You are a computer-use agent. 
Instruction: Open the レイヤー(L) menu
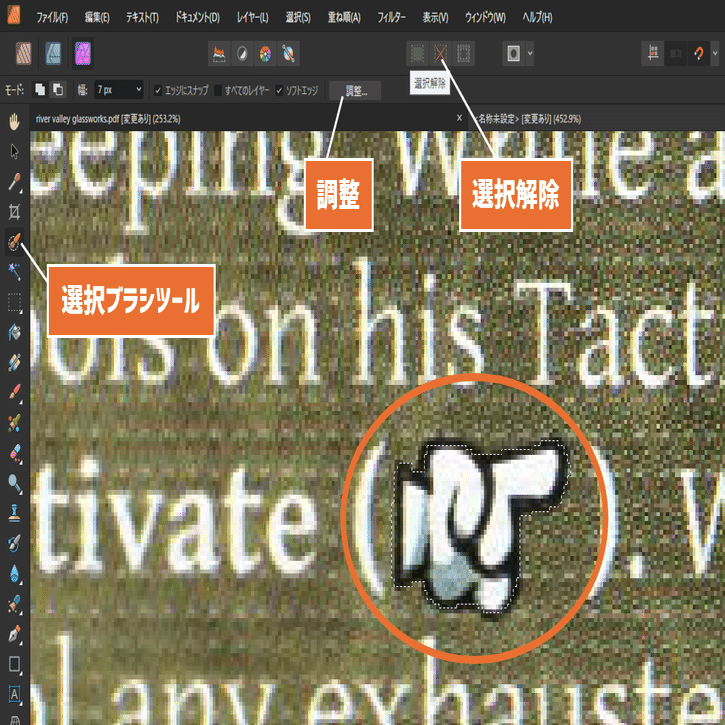[x=252, y=18]
